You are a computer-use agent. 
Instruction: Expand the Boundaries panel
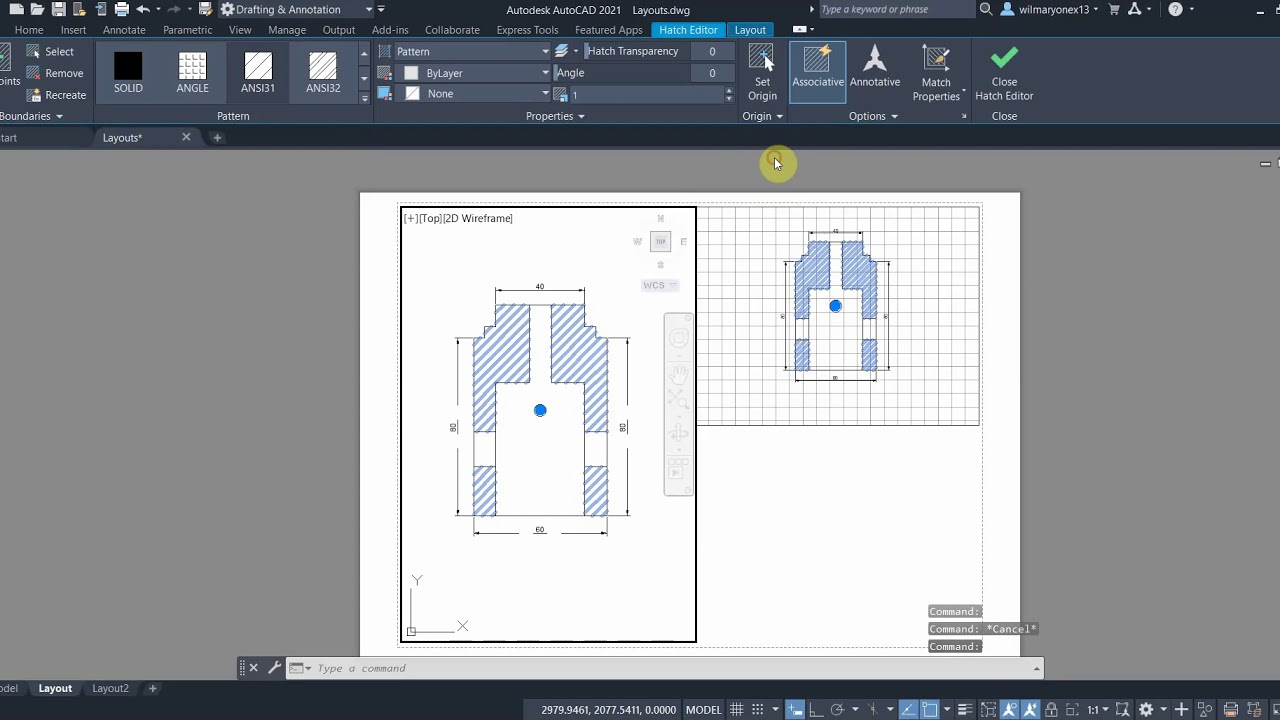[x=31, y=116]
